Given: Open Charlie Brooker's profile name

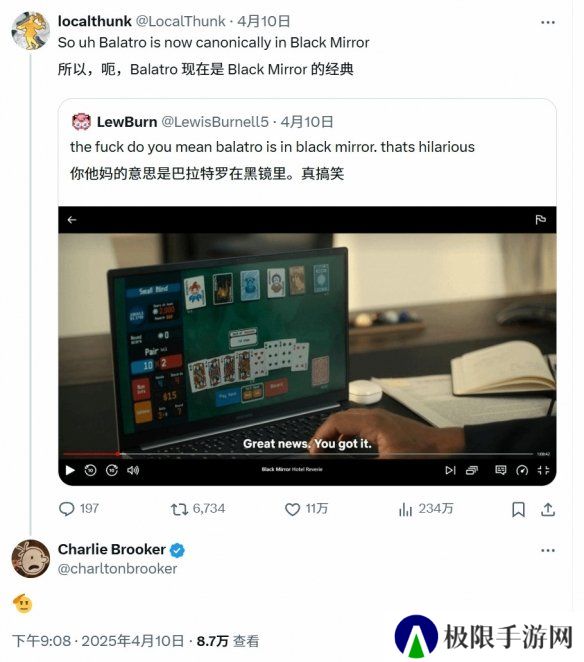Looking at the screenshot, I should [111, 549].
